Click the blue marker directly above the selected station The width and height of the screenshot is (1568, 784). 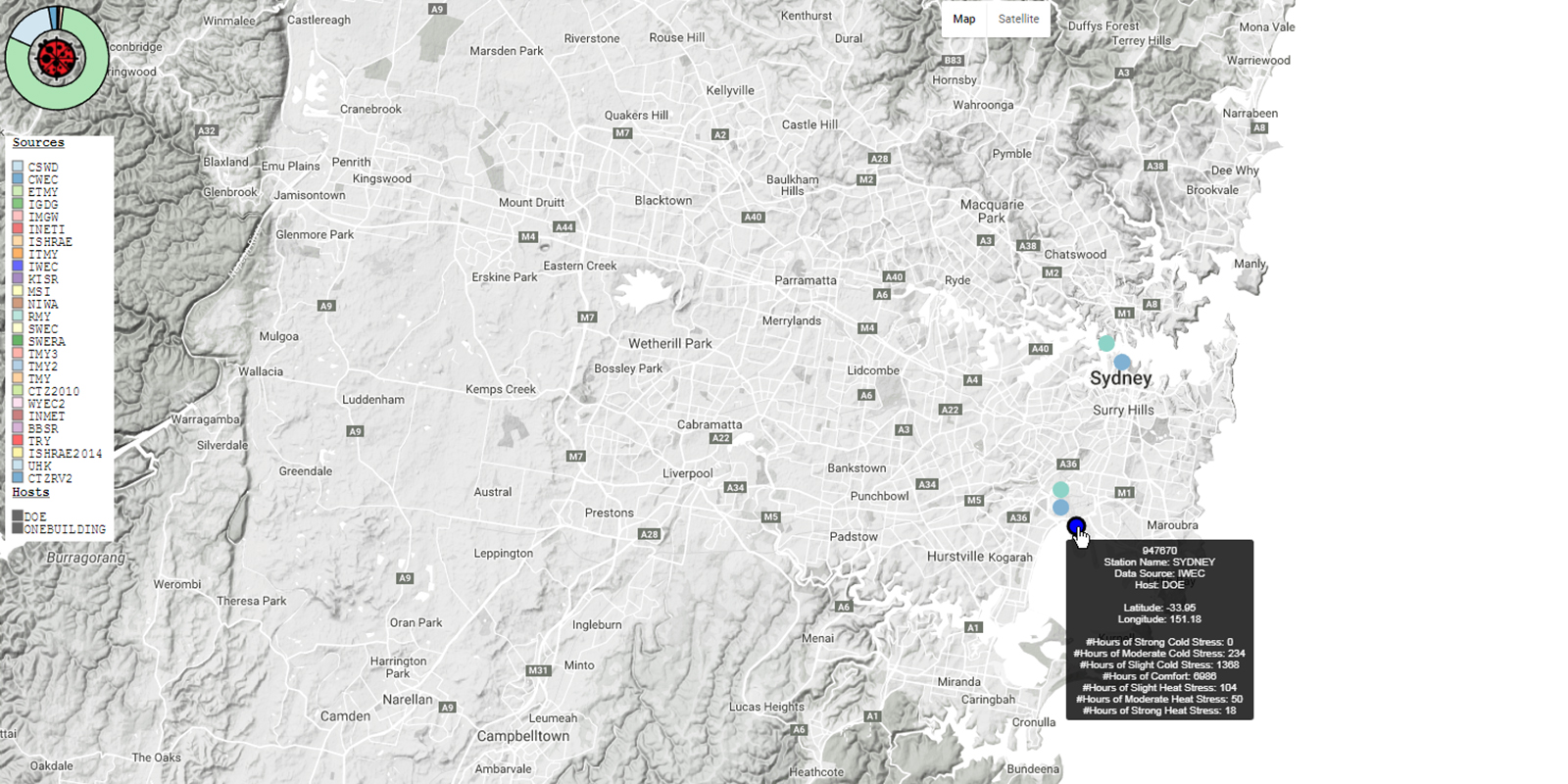coord(1060,507)
